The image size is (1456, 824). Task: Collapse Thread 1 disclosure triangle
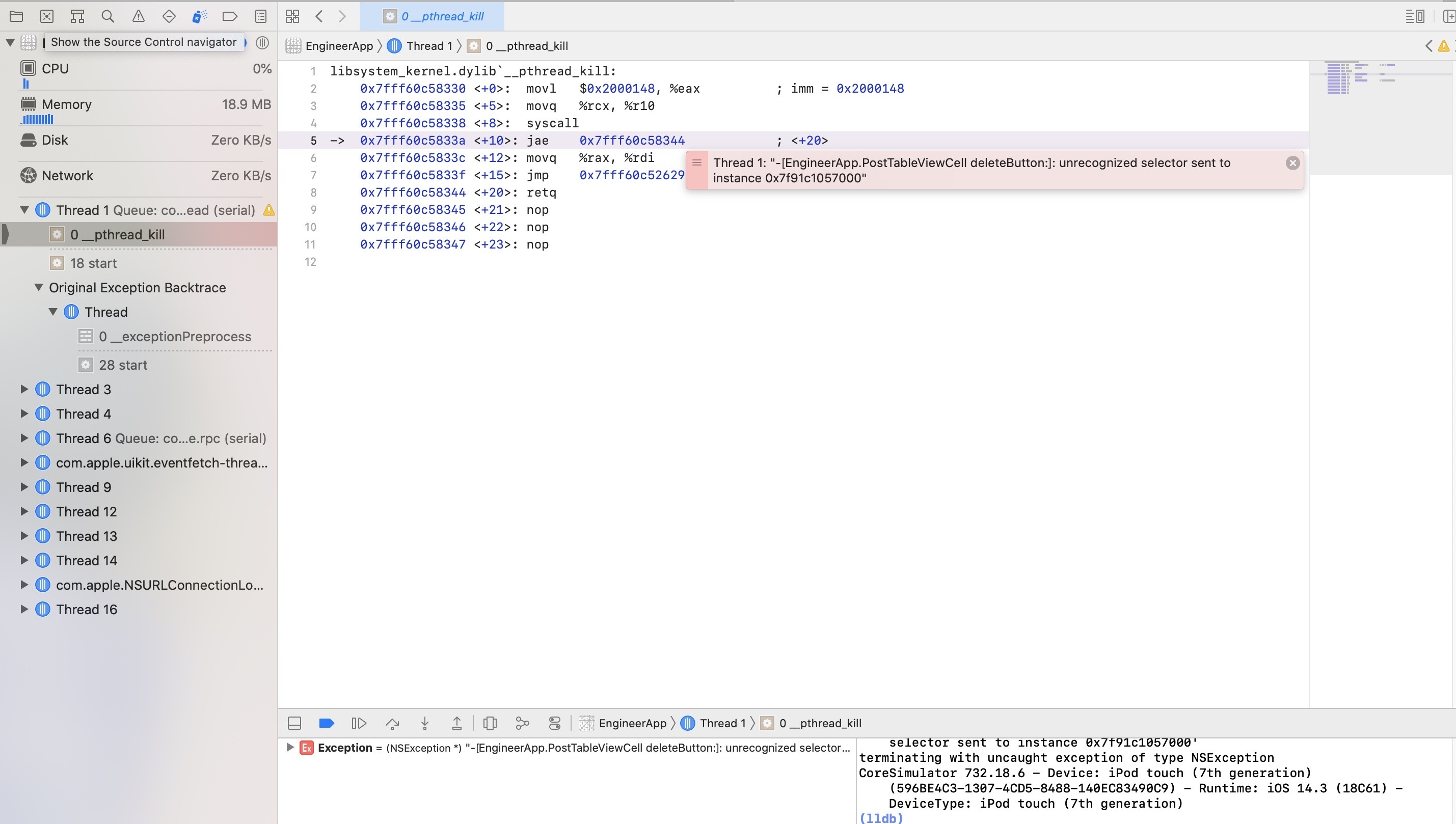24,210
